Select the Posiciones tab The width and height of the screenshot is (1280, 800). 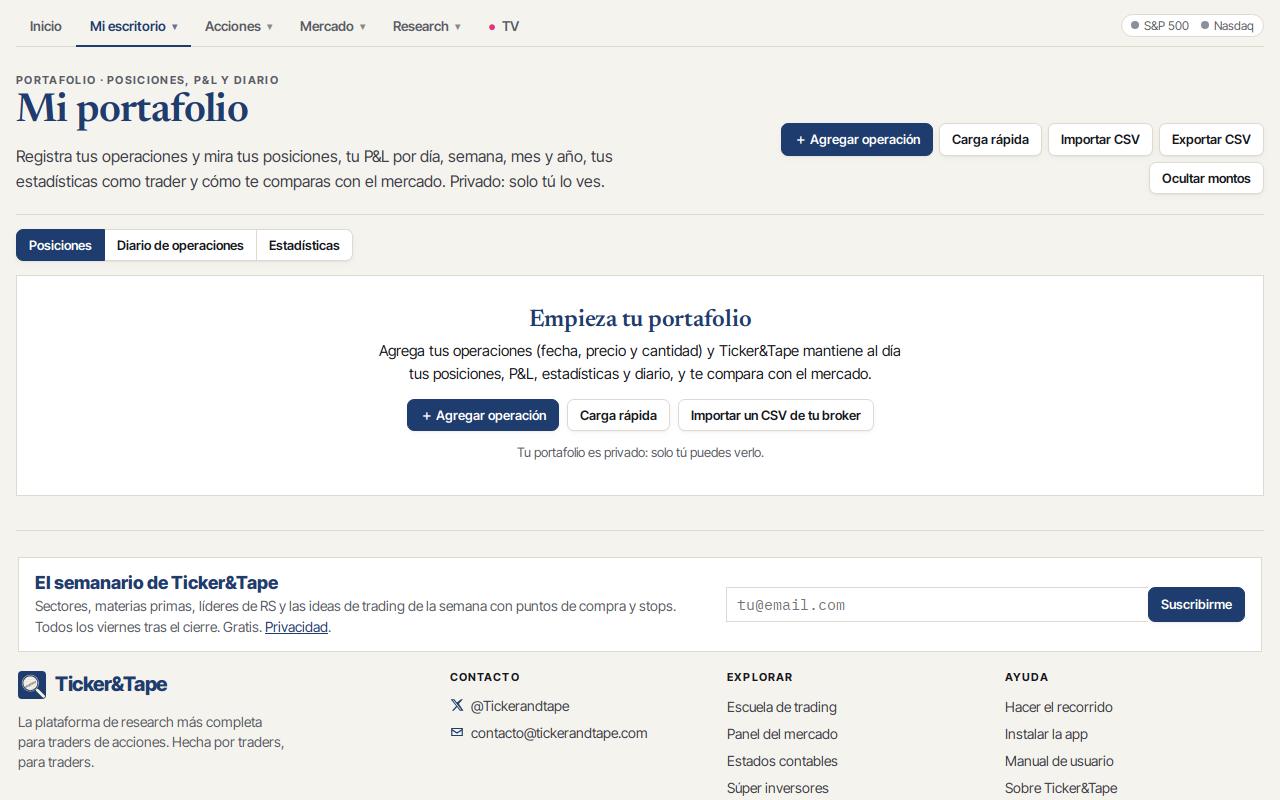click(60, 245)
